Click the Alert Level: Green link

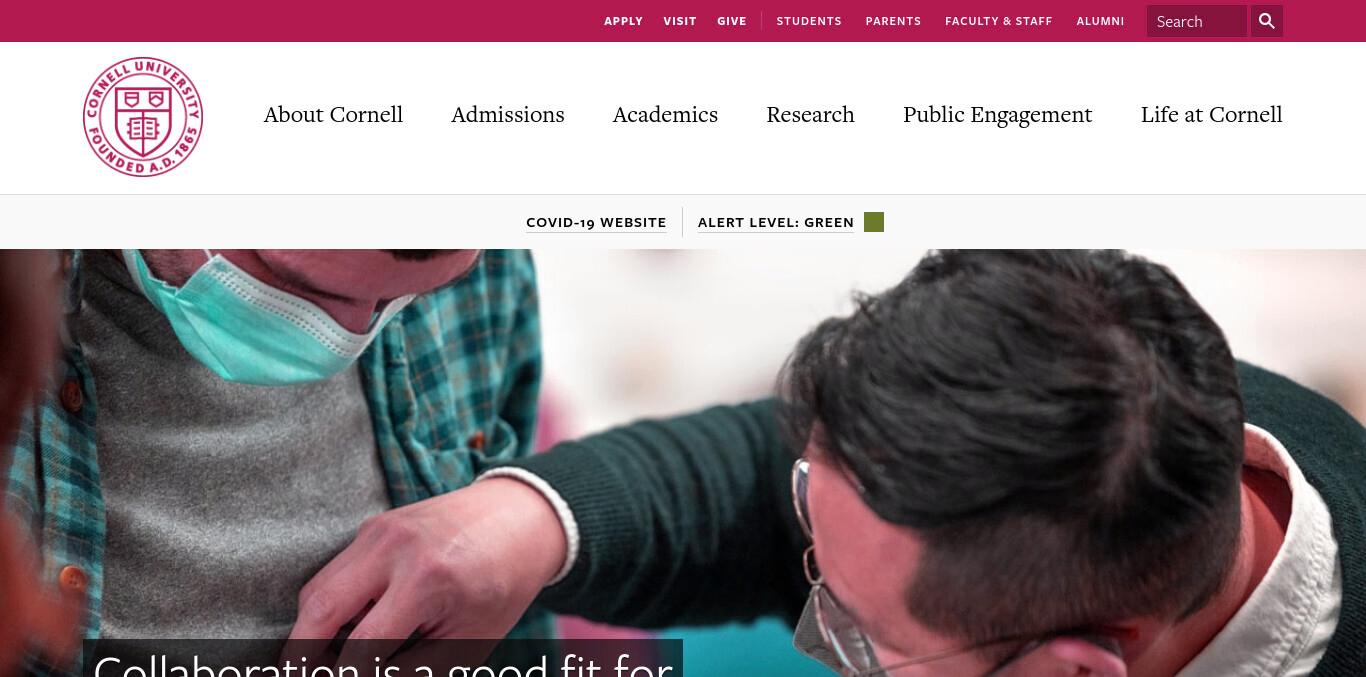click(776, 222)
